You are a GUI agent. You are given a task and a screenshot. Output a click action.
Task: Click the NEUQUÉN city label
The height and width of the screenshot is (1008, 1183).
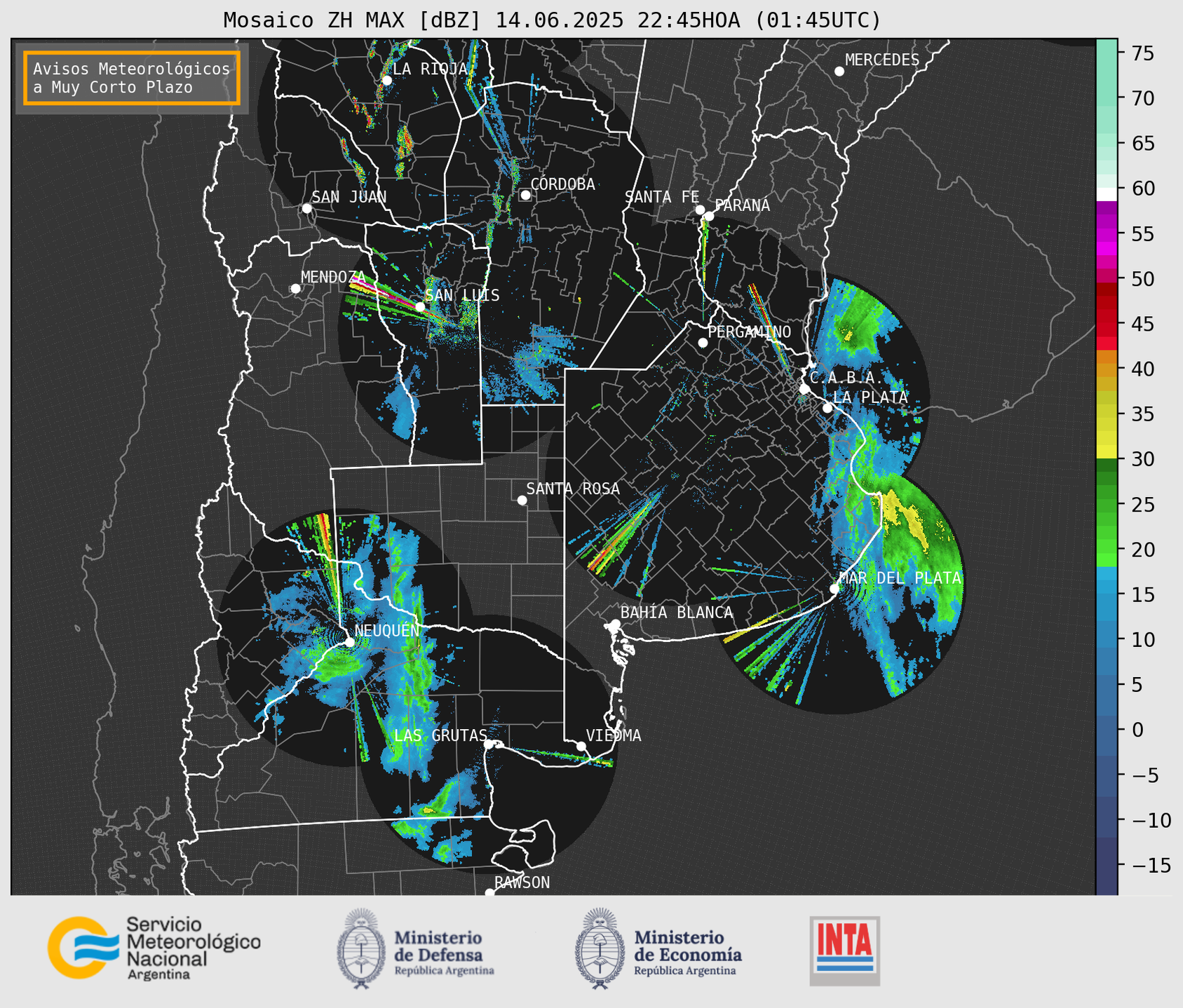[x=387, y=630]
